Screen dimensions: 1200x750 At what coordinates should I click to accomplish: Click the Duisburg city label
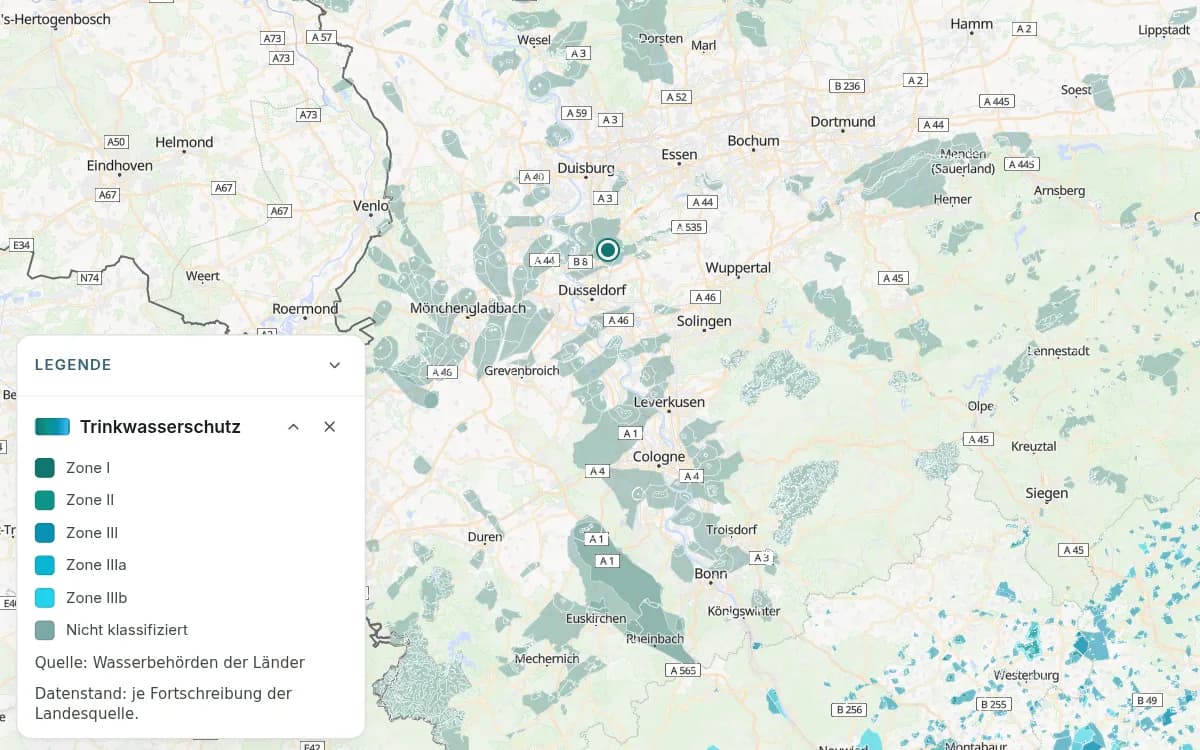(586, 168)
